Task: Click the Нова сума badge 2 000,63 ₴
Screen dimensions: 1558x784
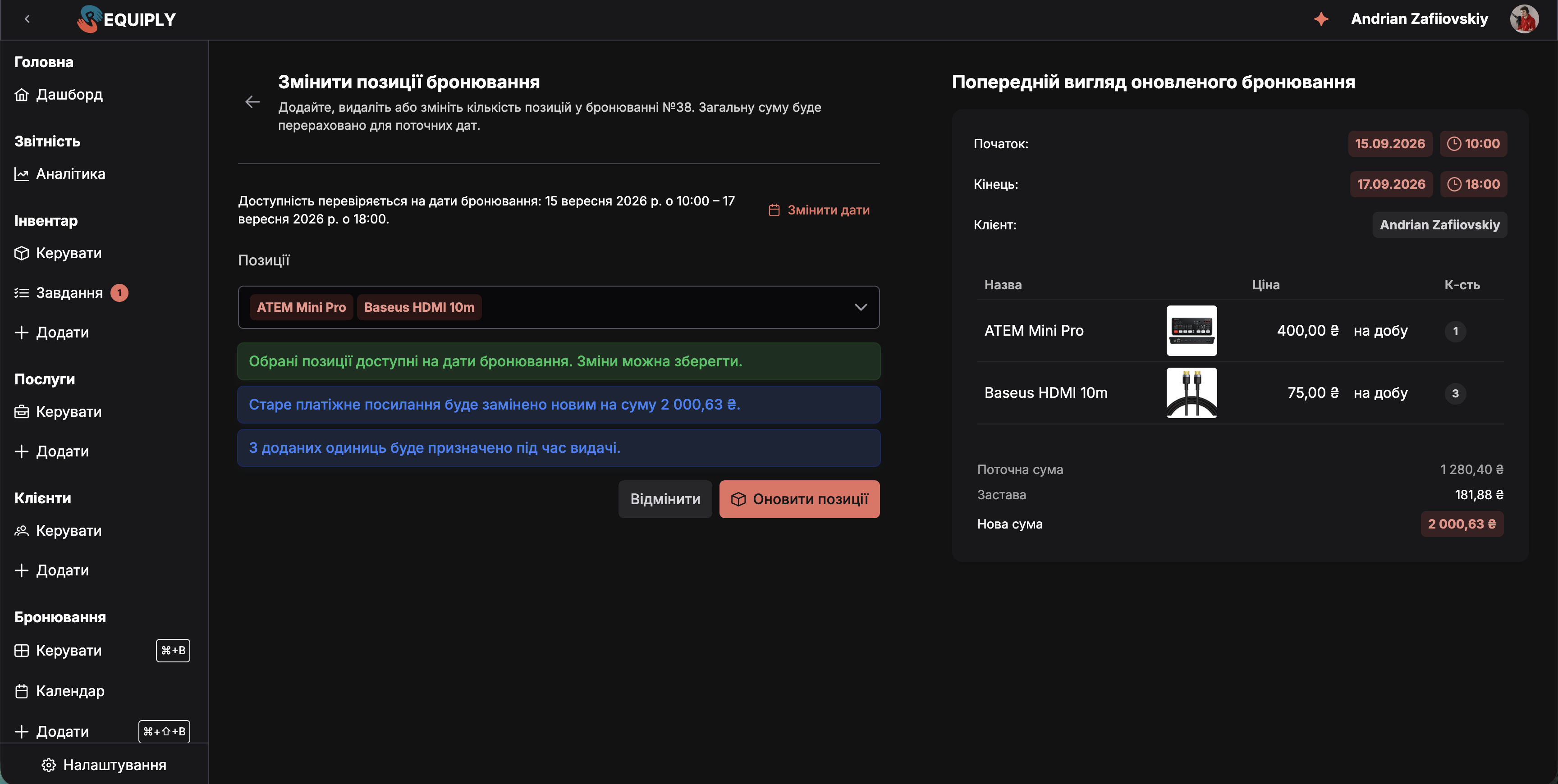Action: [1462, 524]
